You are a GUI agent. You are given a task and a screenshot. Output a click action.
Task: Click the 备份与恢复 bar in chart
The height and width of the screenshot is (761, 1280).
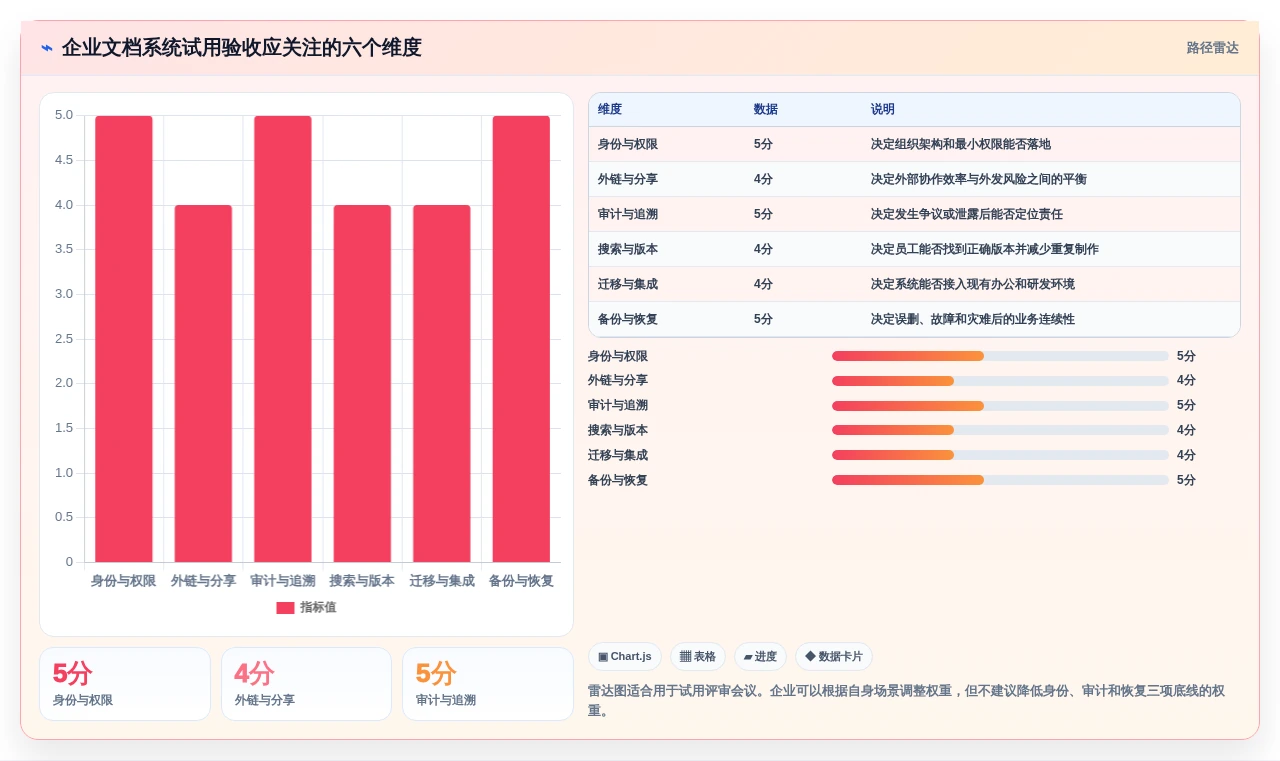pyautogui.click(x=521, y=339)
